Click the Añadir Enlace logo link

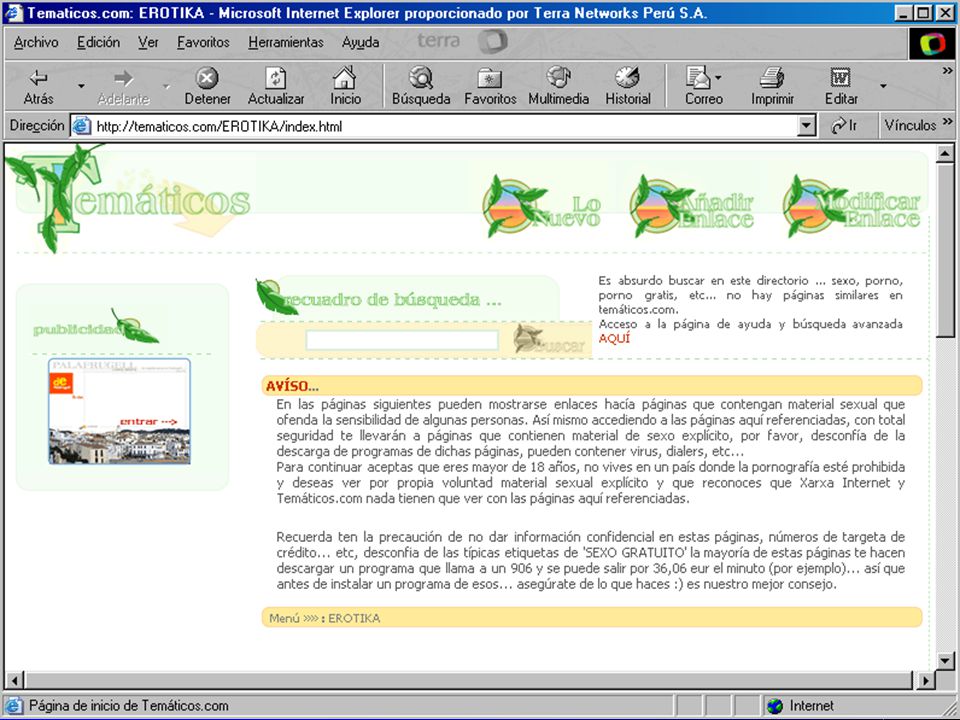pyautogui.click(x=692, y=206)
